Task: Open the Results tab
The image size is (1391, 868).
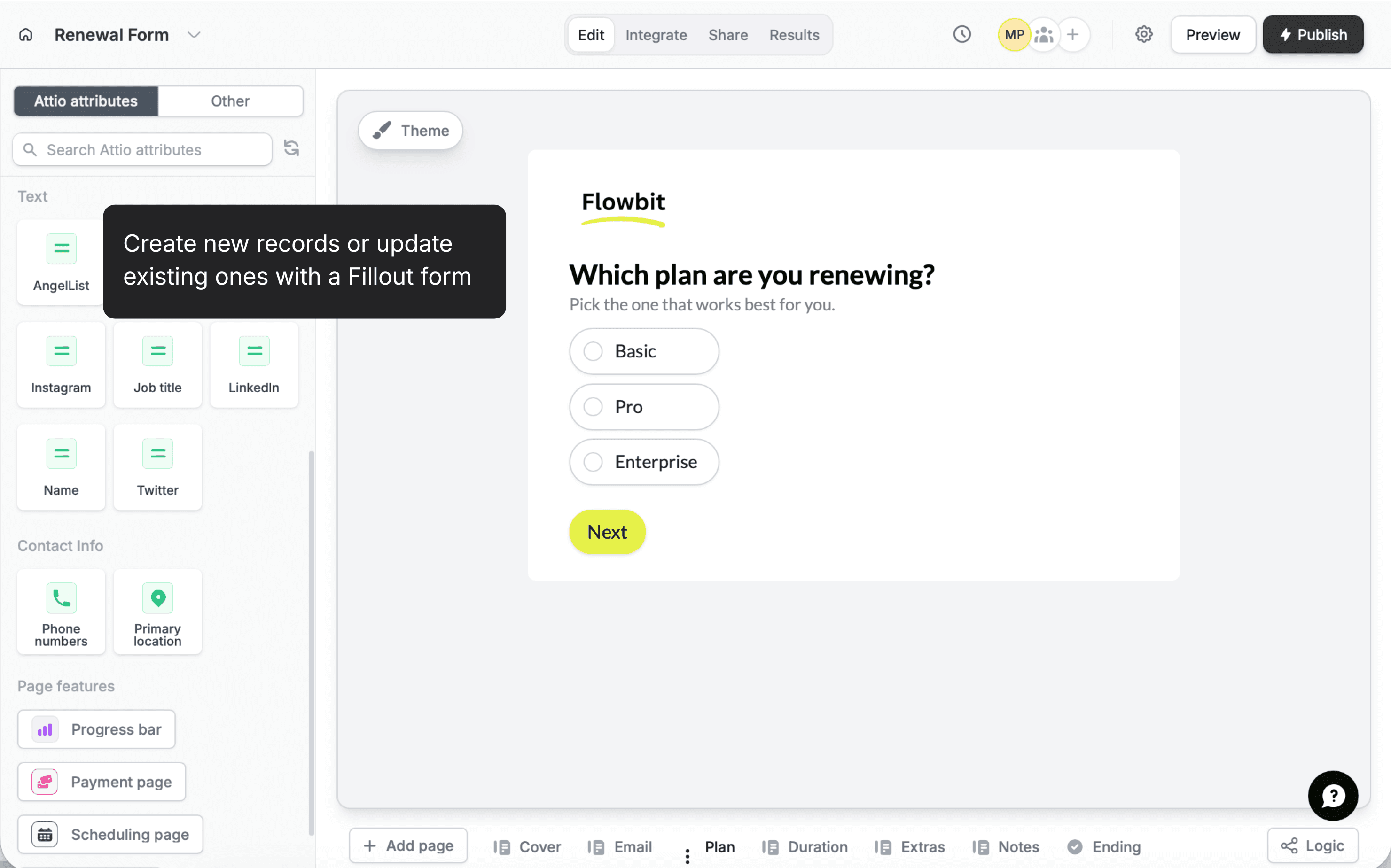Action: (794, 35)
